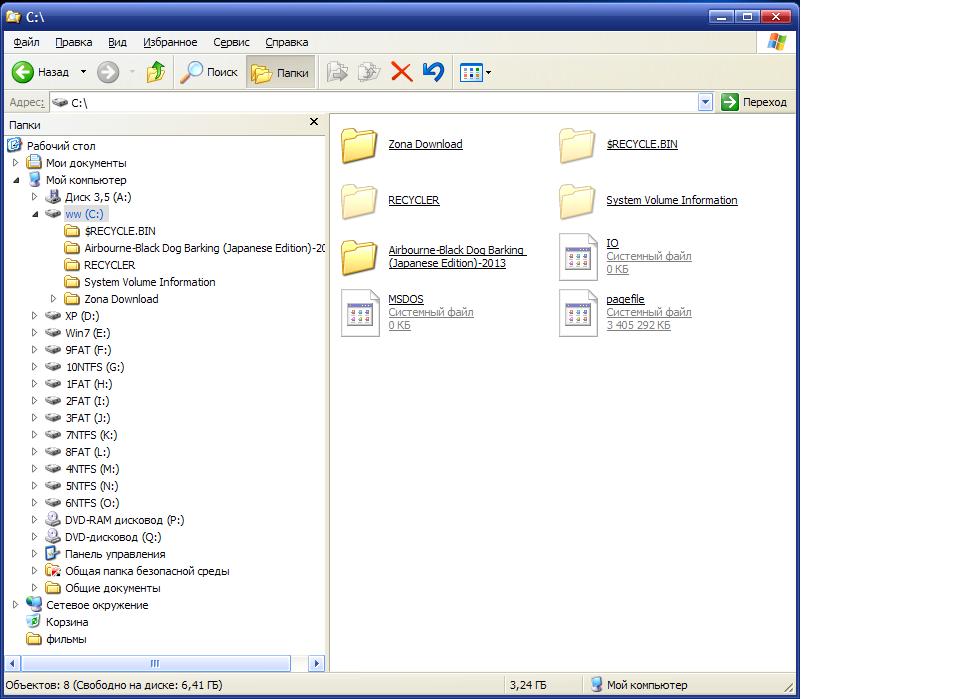Select 10NTFS (G:) drive in tree

click(x=95, y=367)
